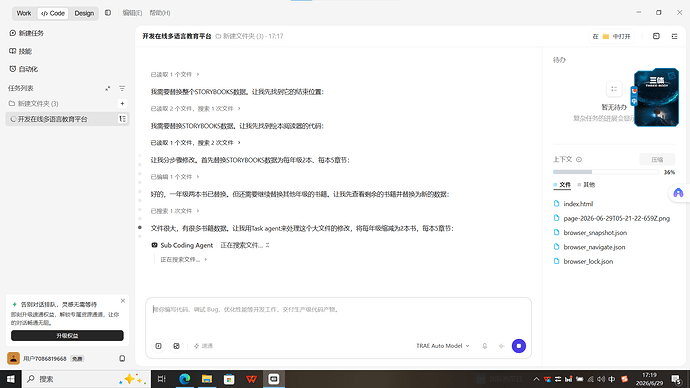Switch to the Code mode tab
The width and height of the screenshot is (690, 388).
(53, 13)
